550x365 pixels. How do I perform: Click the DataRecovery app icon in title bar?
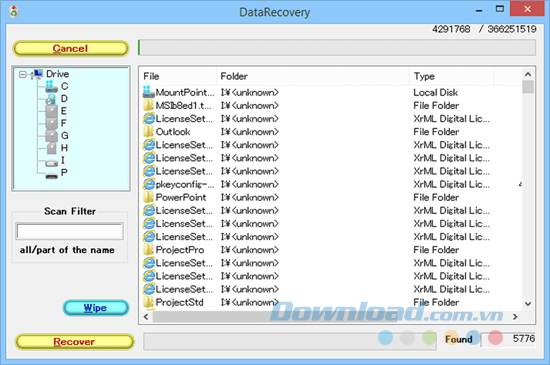tap(14, 11)
